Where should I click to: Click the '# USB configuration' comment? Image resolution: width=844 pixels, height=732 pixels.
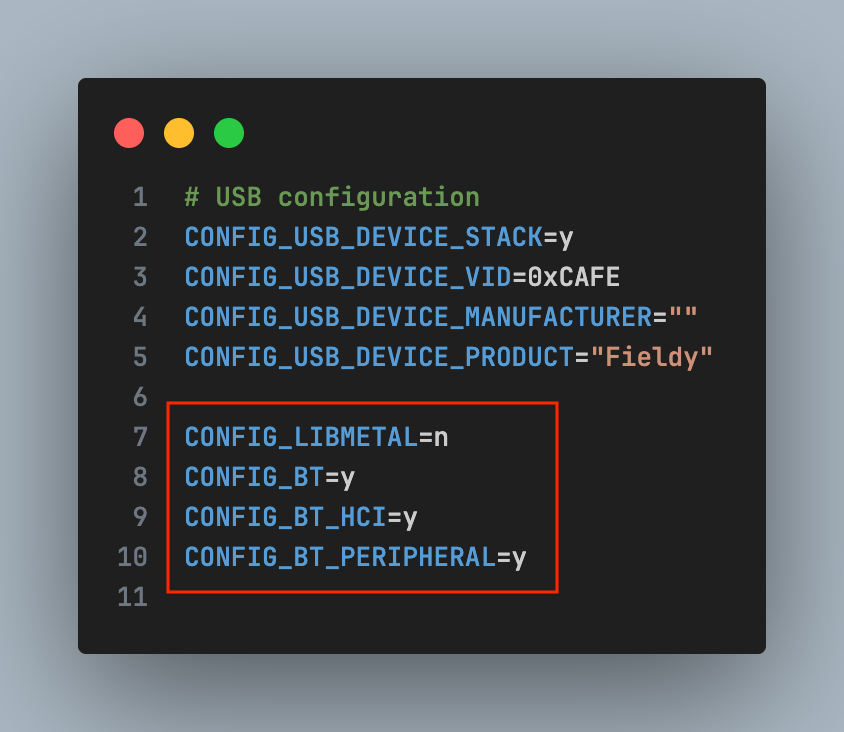[332, 197]
